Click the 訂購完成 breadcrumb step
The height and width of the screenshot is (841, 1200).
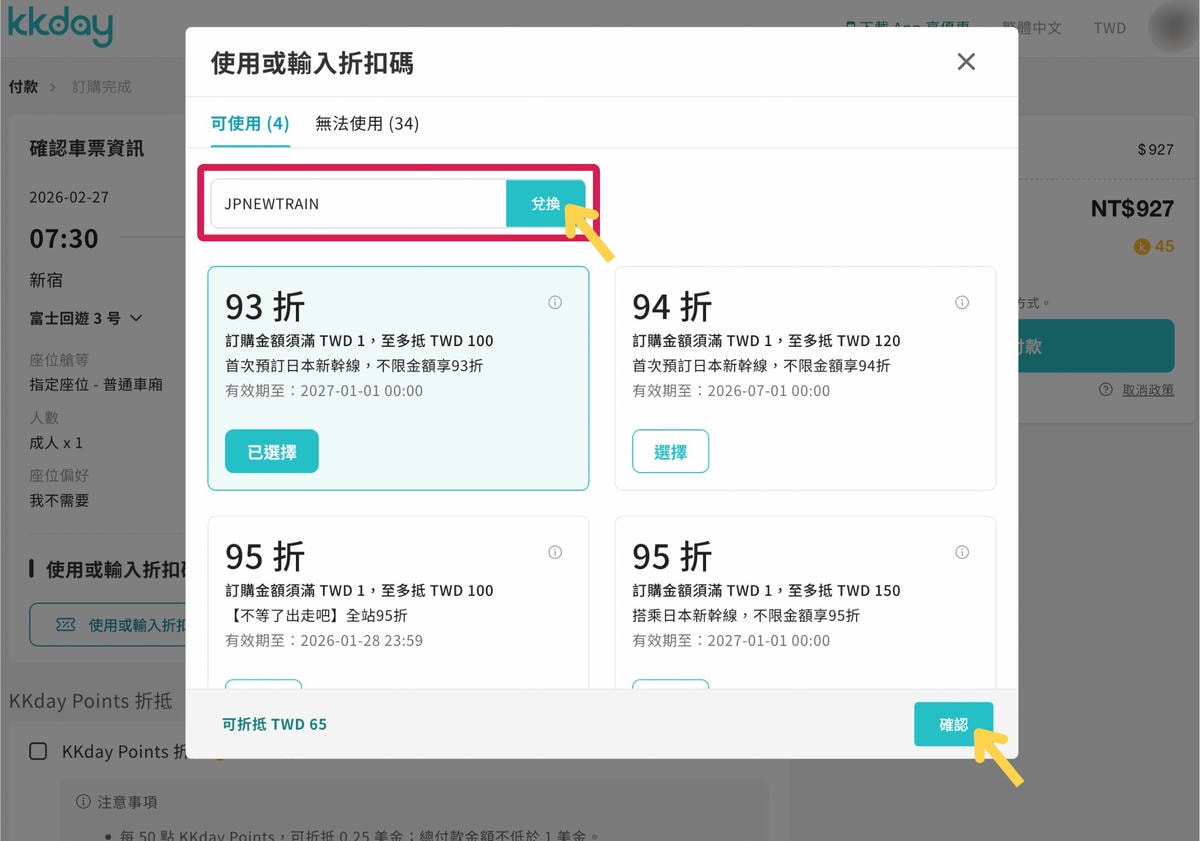point(101,87)
